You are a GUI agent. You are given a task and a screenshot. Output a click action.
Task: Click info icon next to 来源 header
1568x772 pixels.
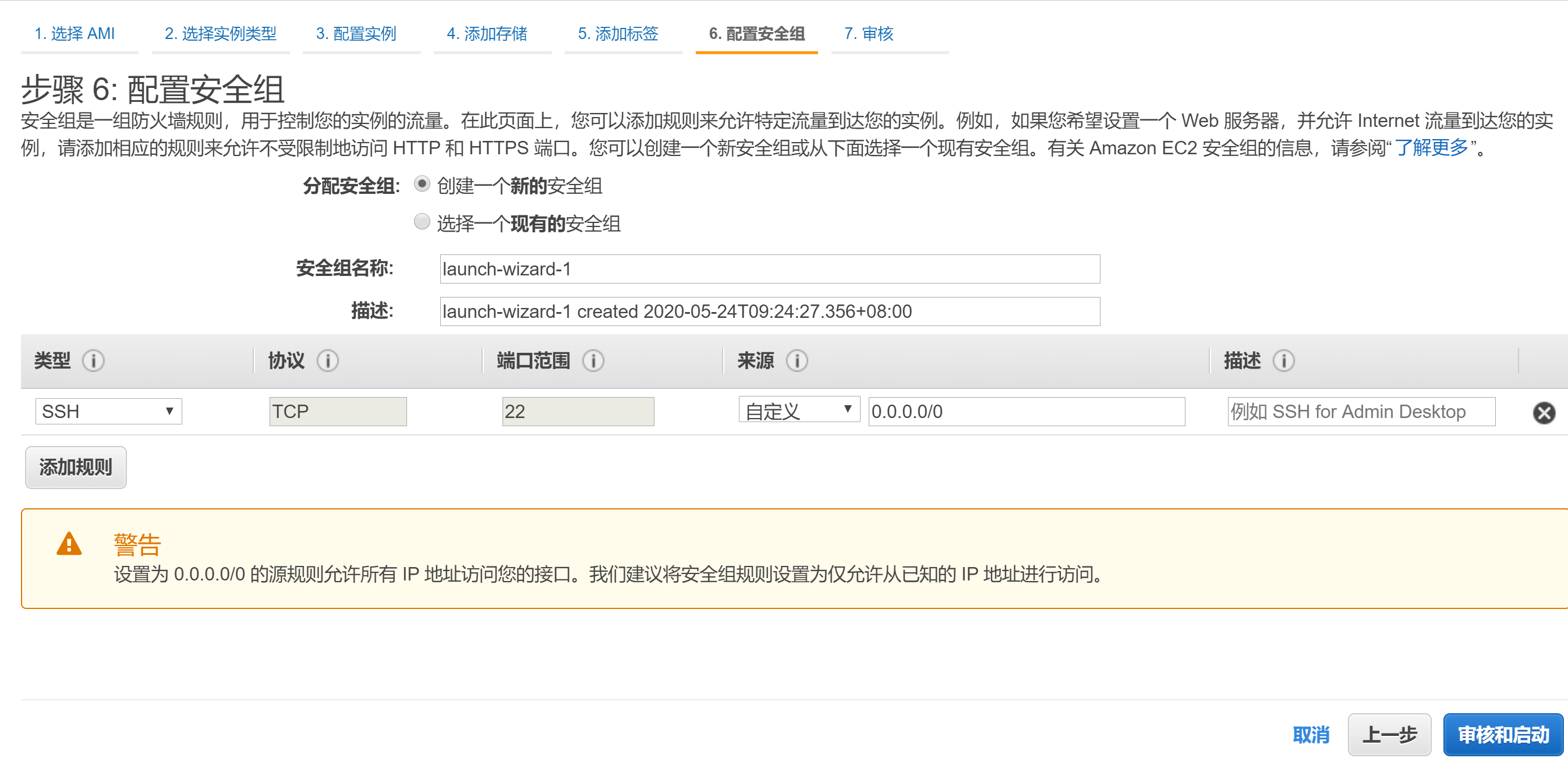(x=797, y=361)
